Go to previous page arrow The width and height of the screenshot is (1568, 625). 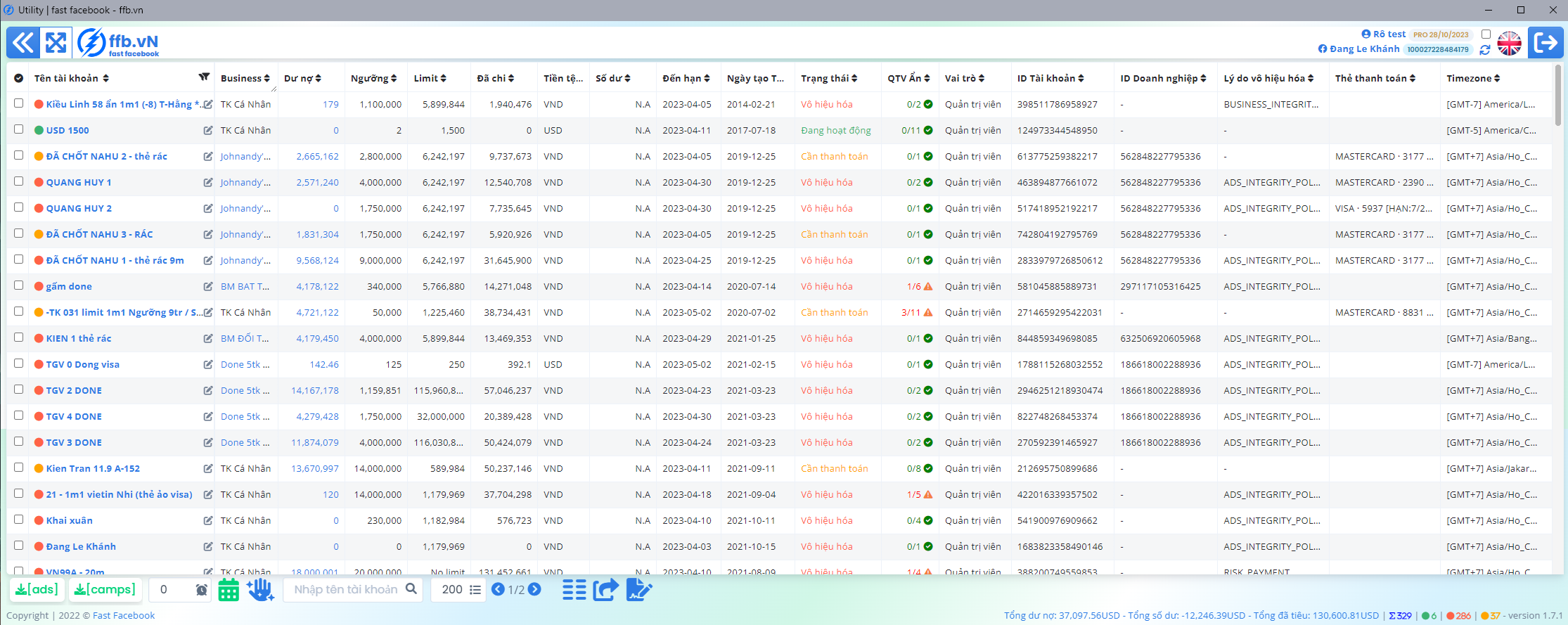coord(498,589)
